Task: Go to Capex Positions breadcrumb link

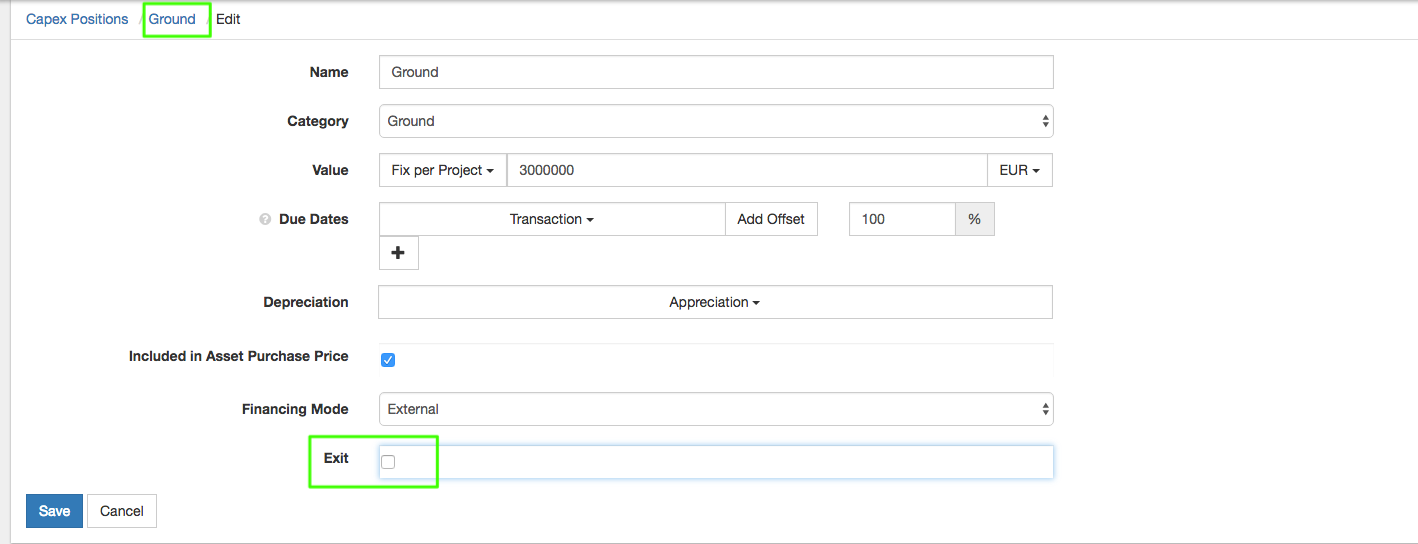Action: pyautogui.click(x=77, y=19)
